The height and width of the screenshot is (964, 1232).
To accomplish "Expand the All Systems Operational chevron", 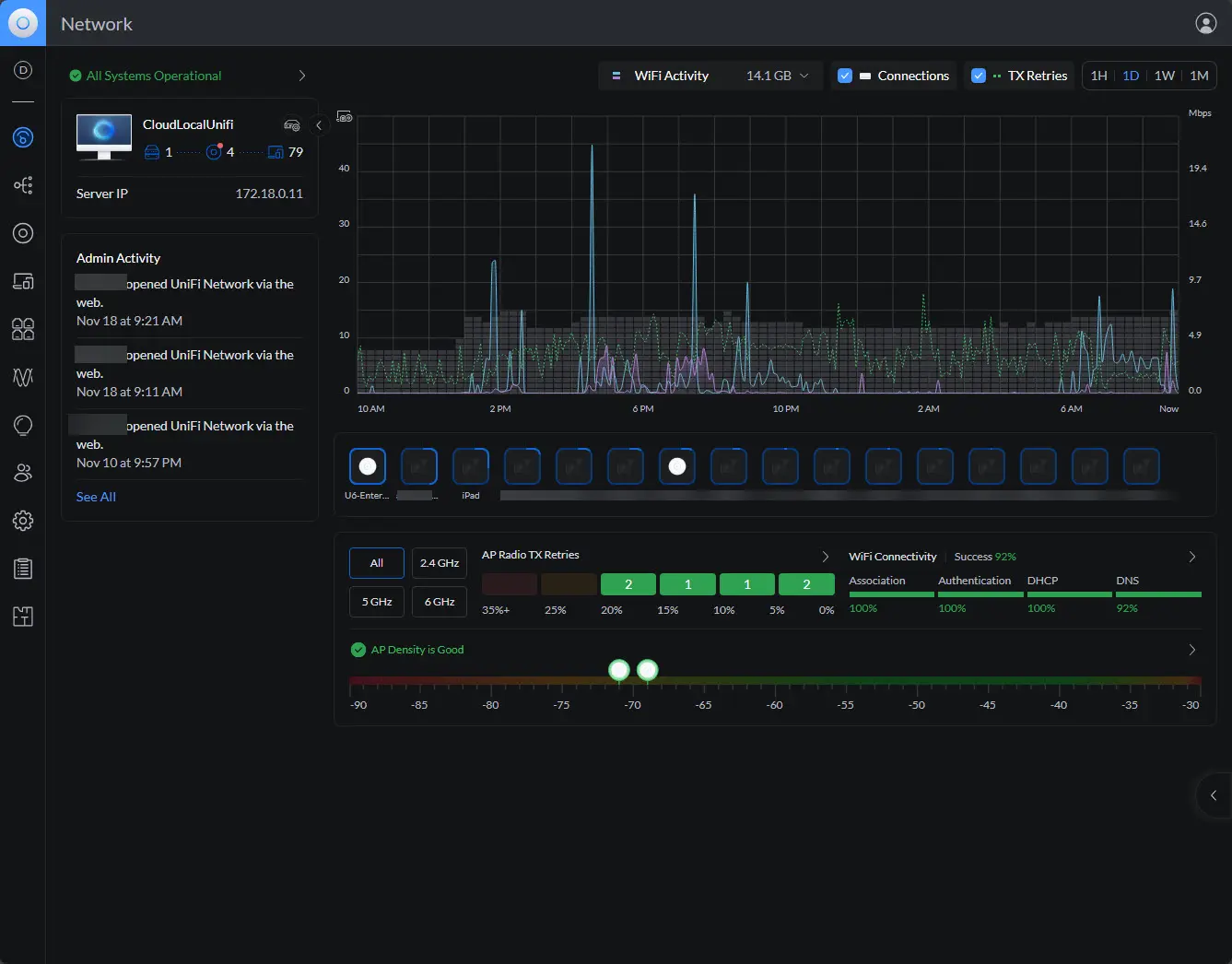I will [301, 76].
